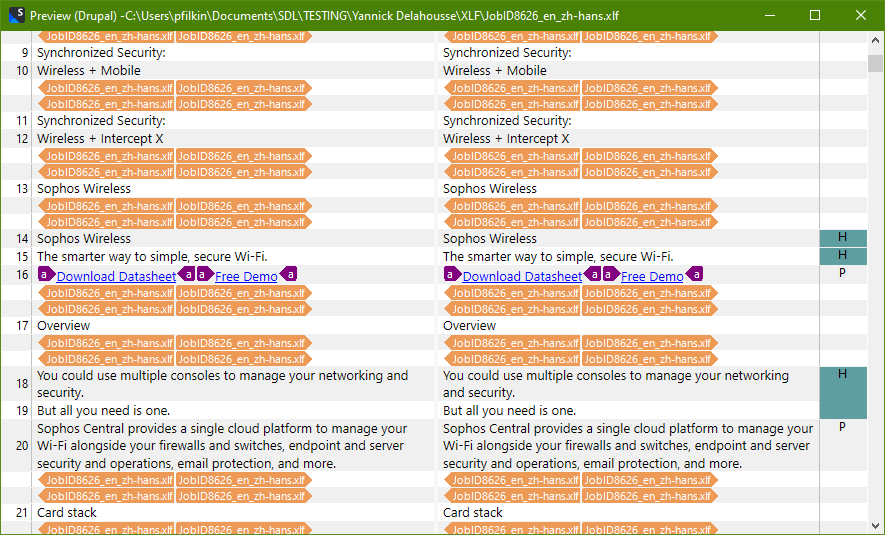Click target text 'Overview'
This screenshot has width=885, height=535.
click(469, 326)
